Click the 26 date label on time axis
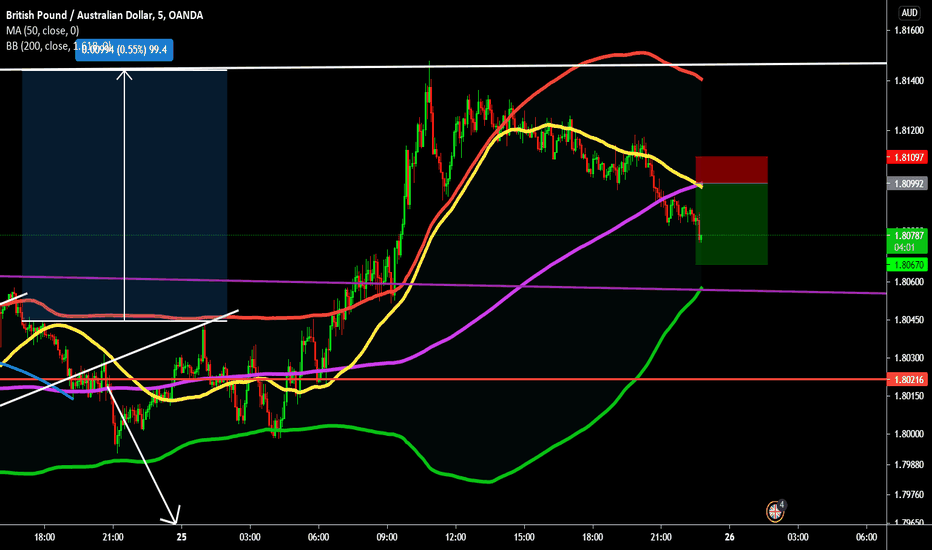 pyautogui.click(x=729, y=537)
